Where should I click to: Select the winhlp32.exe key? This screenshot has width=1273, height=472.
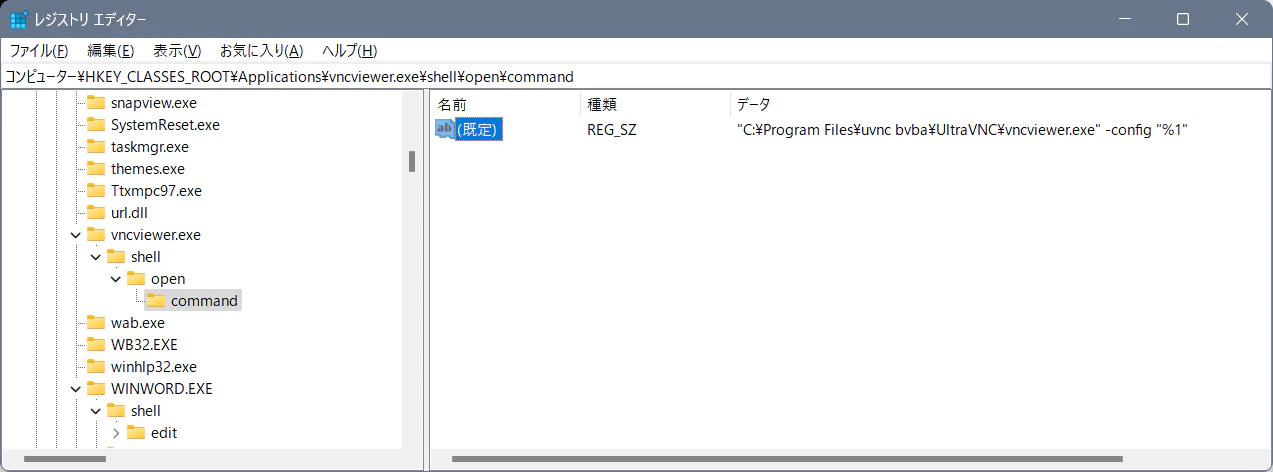coord(153,367)
